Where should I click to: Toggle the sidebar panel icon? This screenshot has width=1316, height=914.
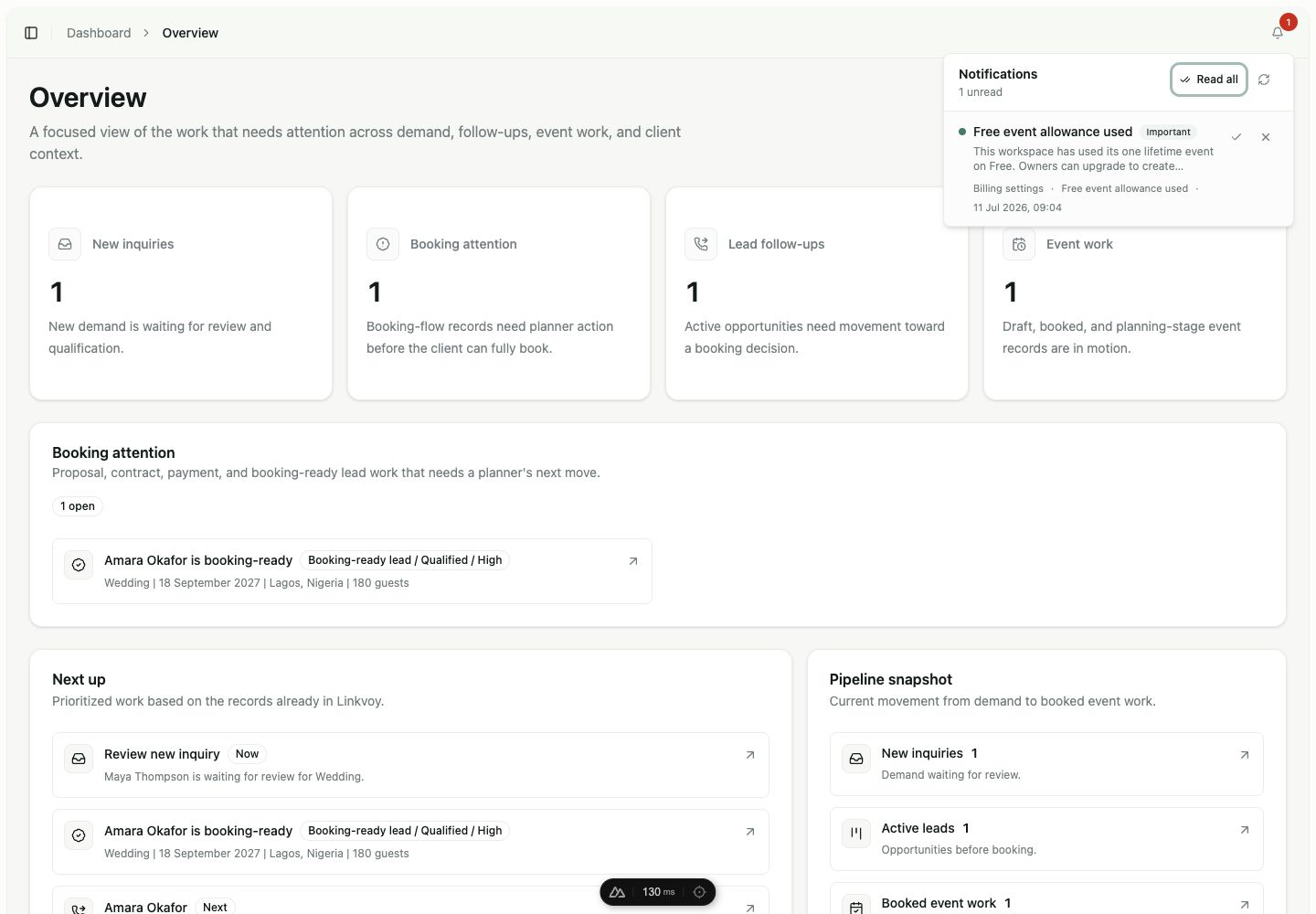31,33
